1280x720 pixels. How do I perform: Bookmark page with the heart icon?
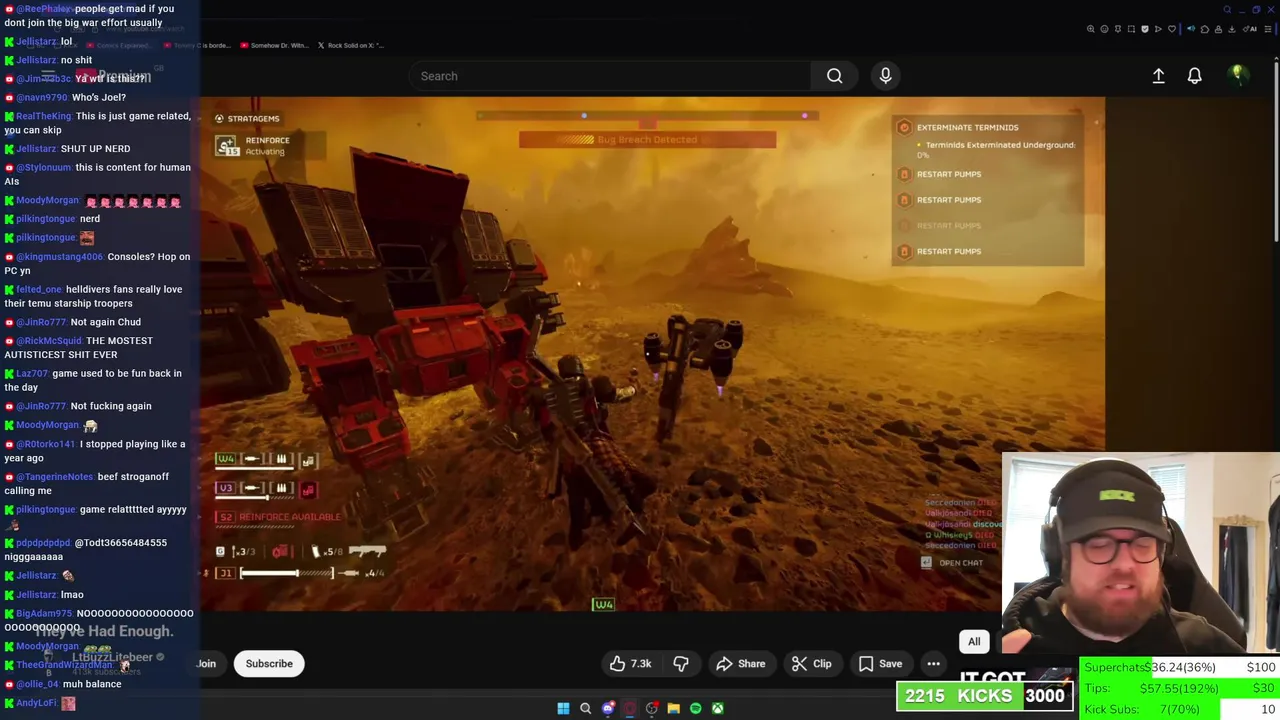coord(1172,29)
